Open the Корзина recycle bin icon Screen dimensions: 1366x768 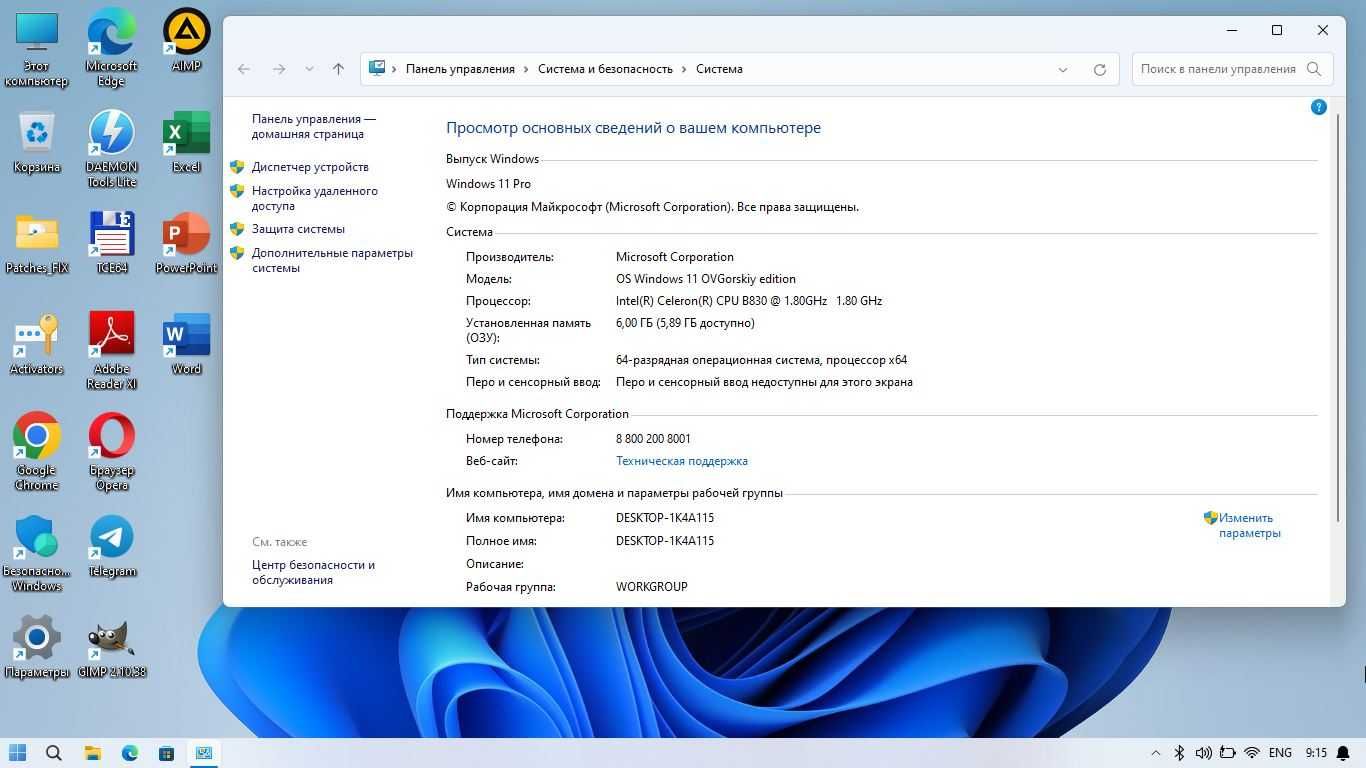[x=37, y=142]
